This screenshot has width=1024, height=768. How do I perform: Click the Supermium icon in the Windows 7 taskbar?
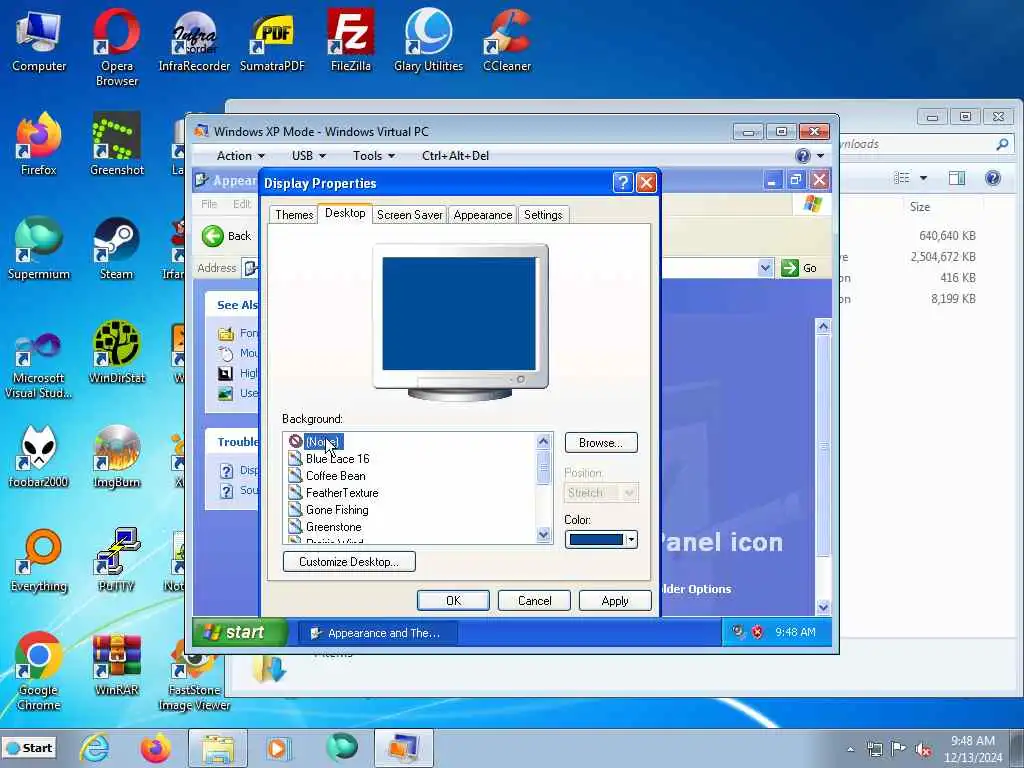(342, 748)
